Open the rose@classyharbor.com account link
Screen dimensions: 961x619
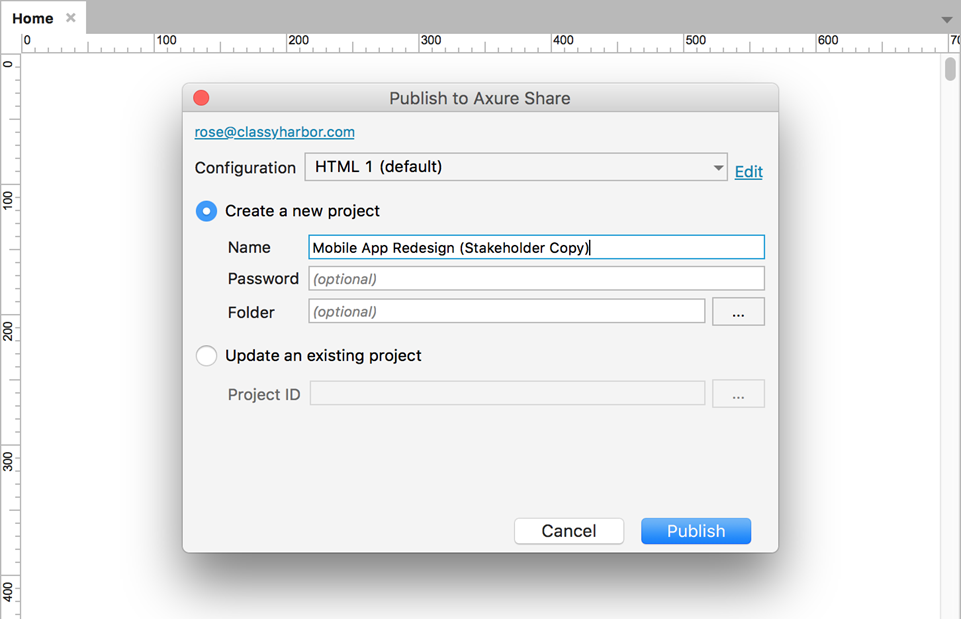pyautogui.click(x=275, y=132)
